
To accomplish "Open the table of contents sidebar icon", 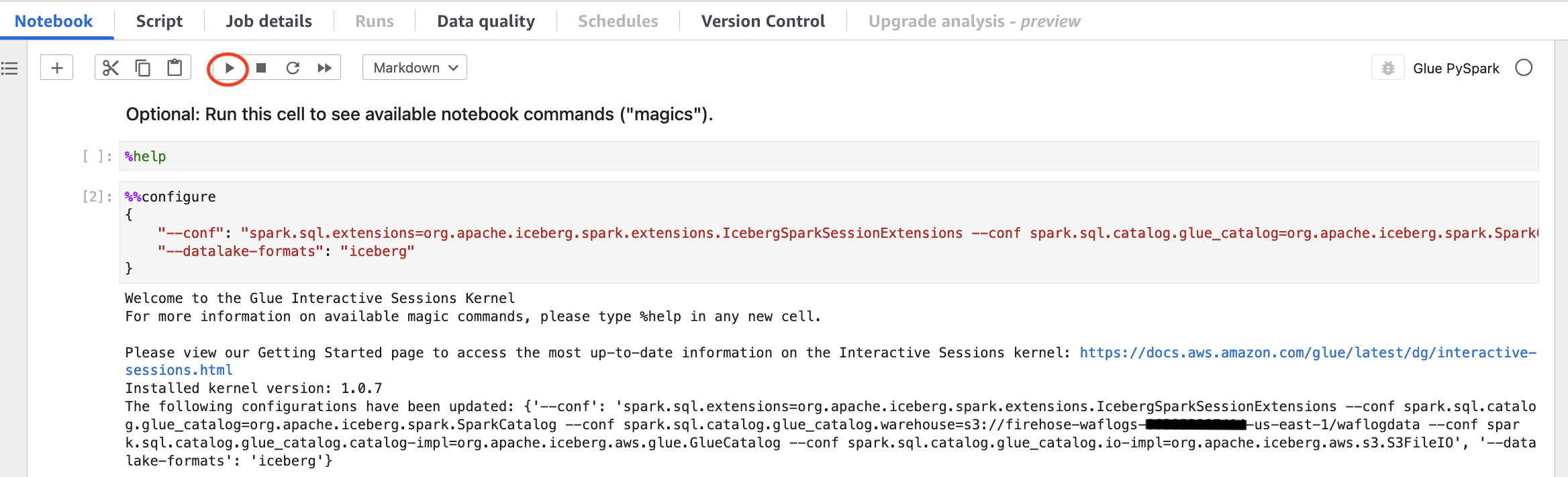I will click(x=9, y=68).
